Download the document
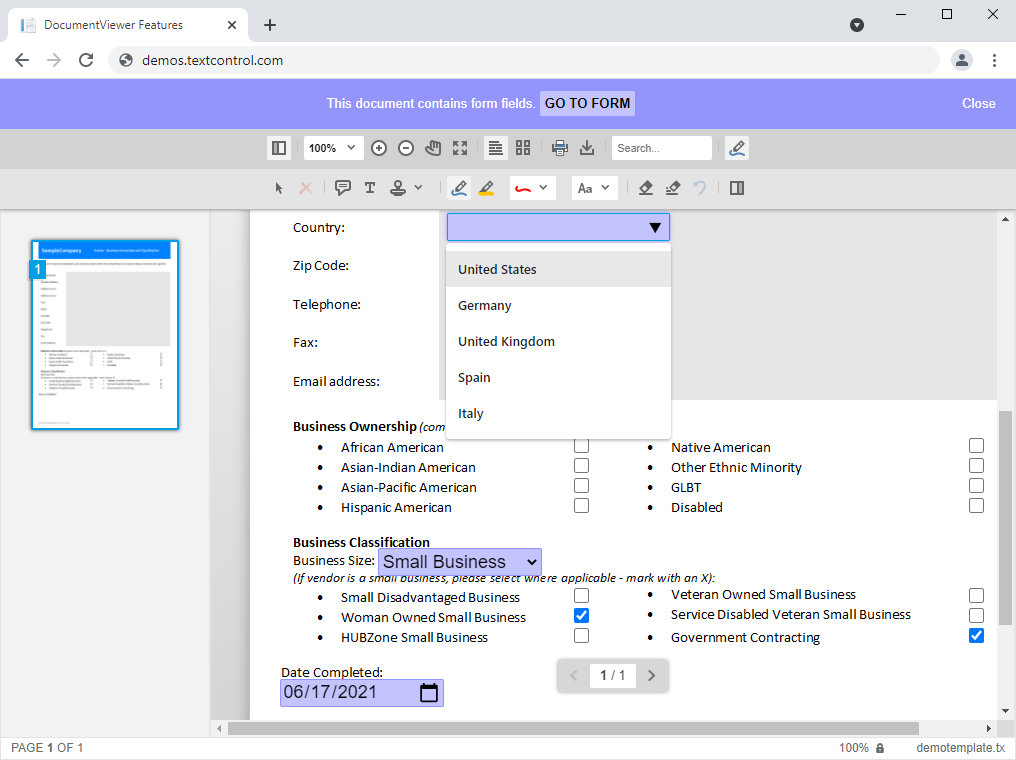1016x760 pixels. click(x=587, y=148)
